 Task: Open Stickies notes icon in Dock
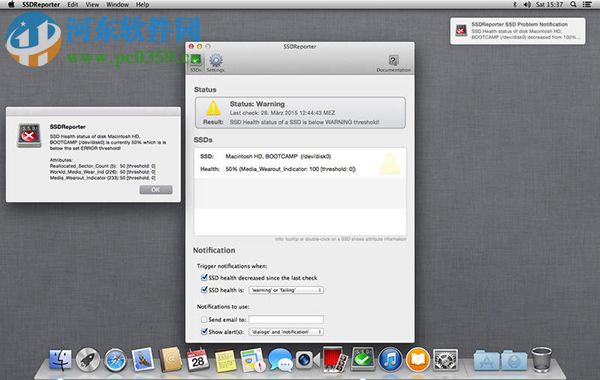225,360
